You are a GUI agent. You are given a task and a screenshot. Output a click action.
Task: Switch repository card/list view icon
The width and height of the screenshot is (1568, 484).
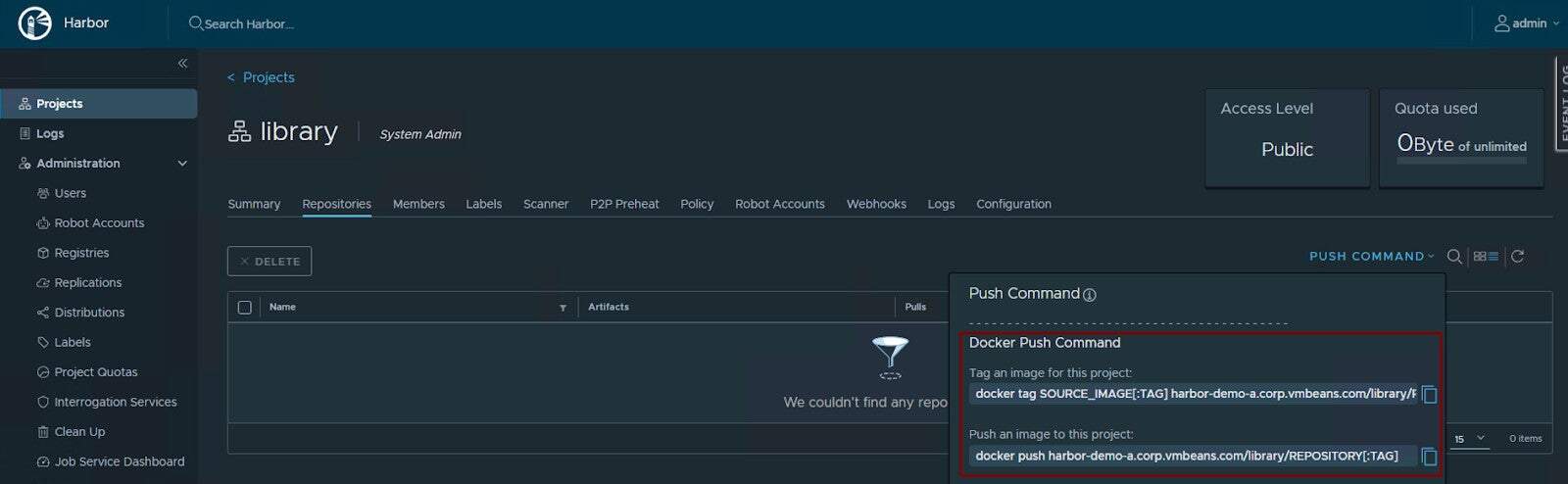click(x=1486, y=257)
